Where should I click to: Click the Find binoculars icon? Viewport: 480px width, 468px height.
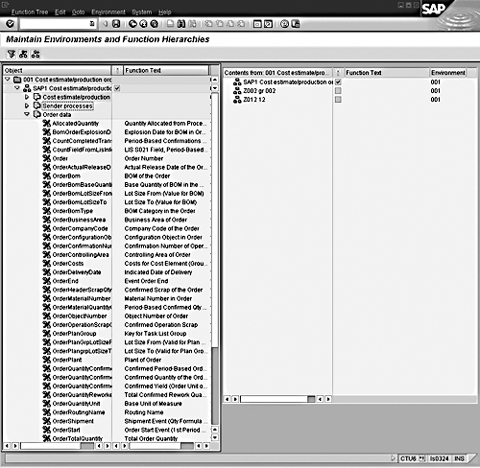point(181,24)
